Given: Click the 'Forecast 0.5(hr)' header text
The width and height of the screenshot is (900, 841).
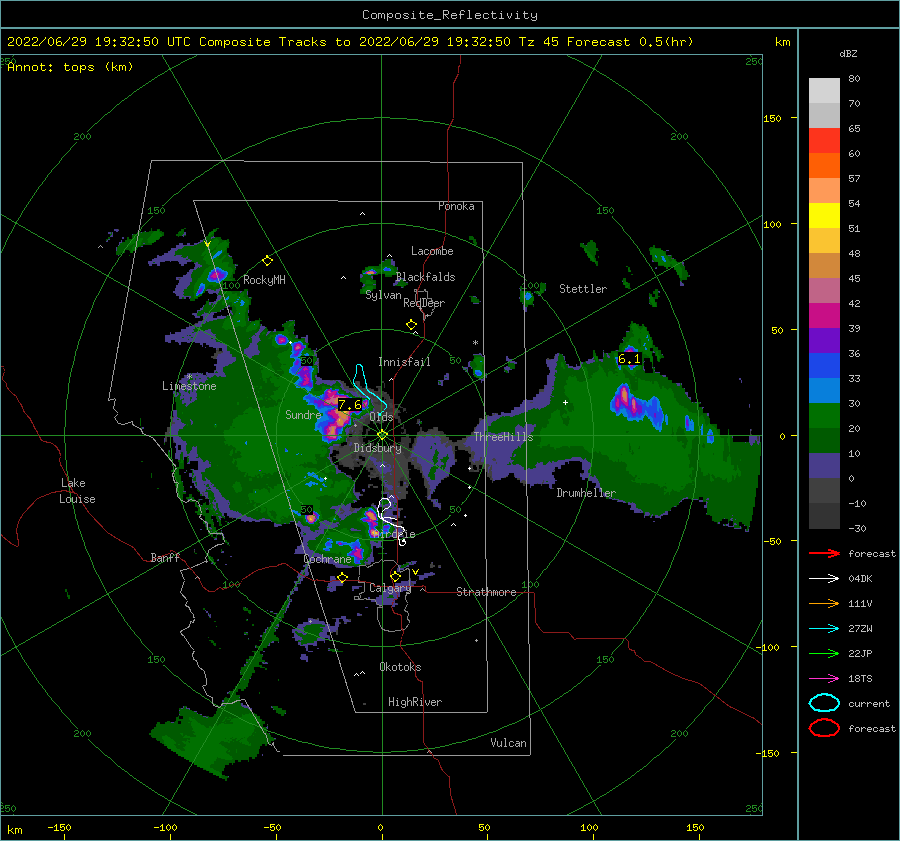Looking at the screenshot, I should 630,42.
